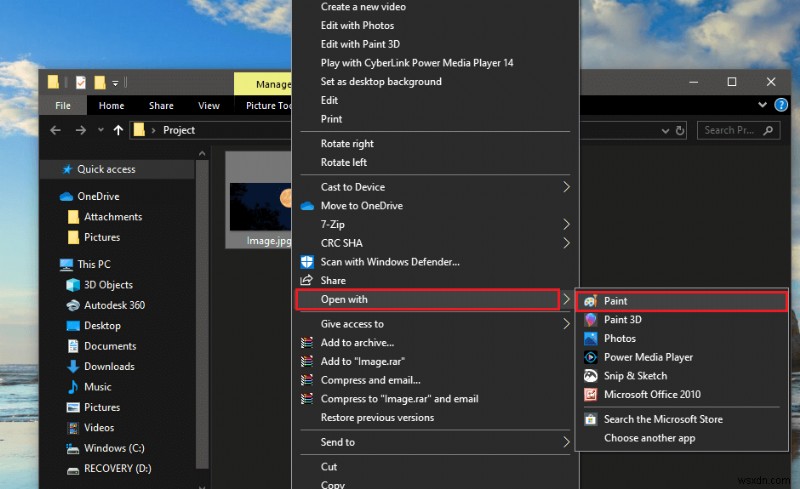Refresh the Project folder view
The height and width of the screenshot is (489, 800).
click(680, 131)
